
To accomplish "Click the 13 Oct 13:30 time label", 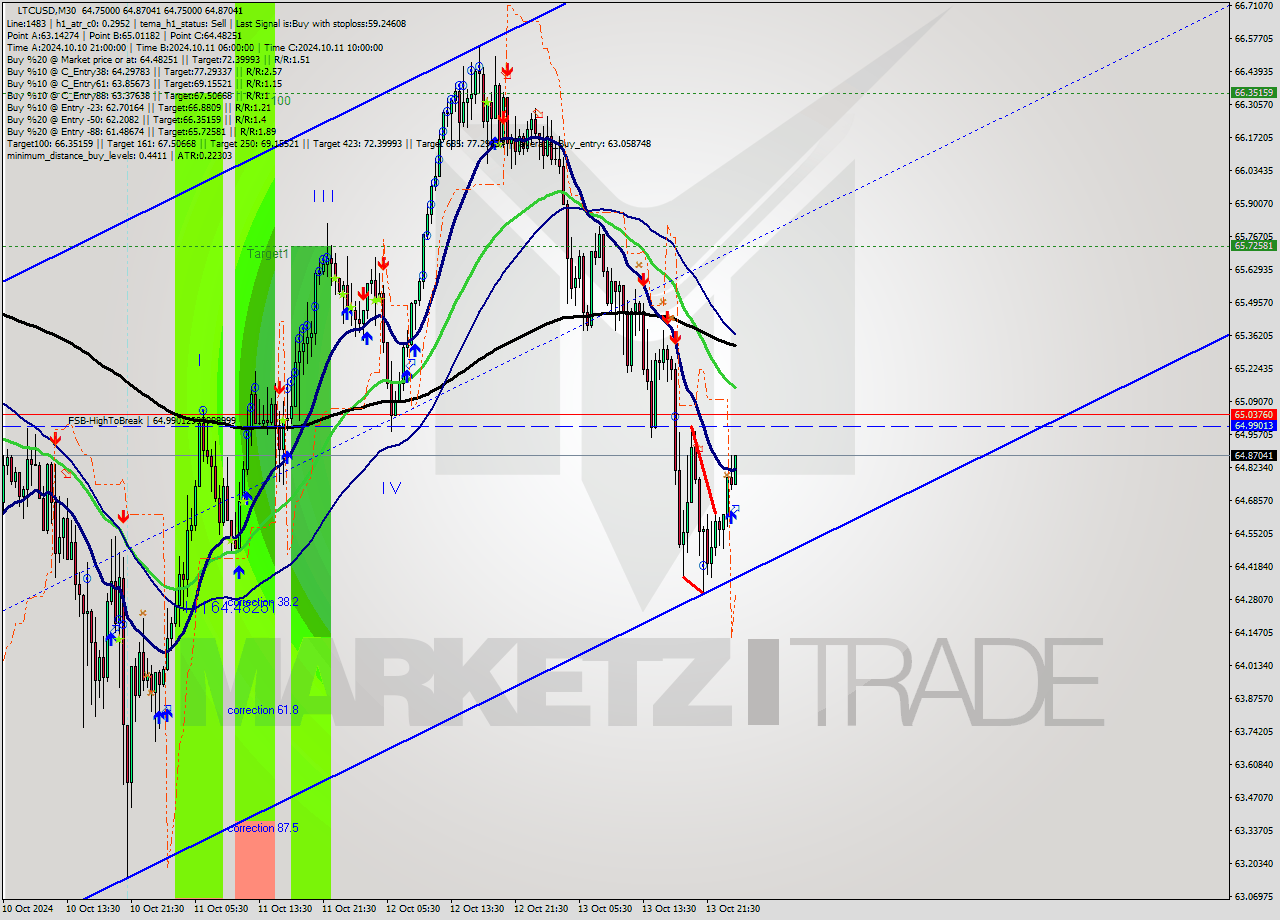I will click(670, 909).
